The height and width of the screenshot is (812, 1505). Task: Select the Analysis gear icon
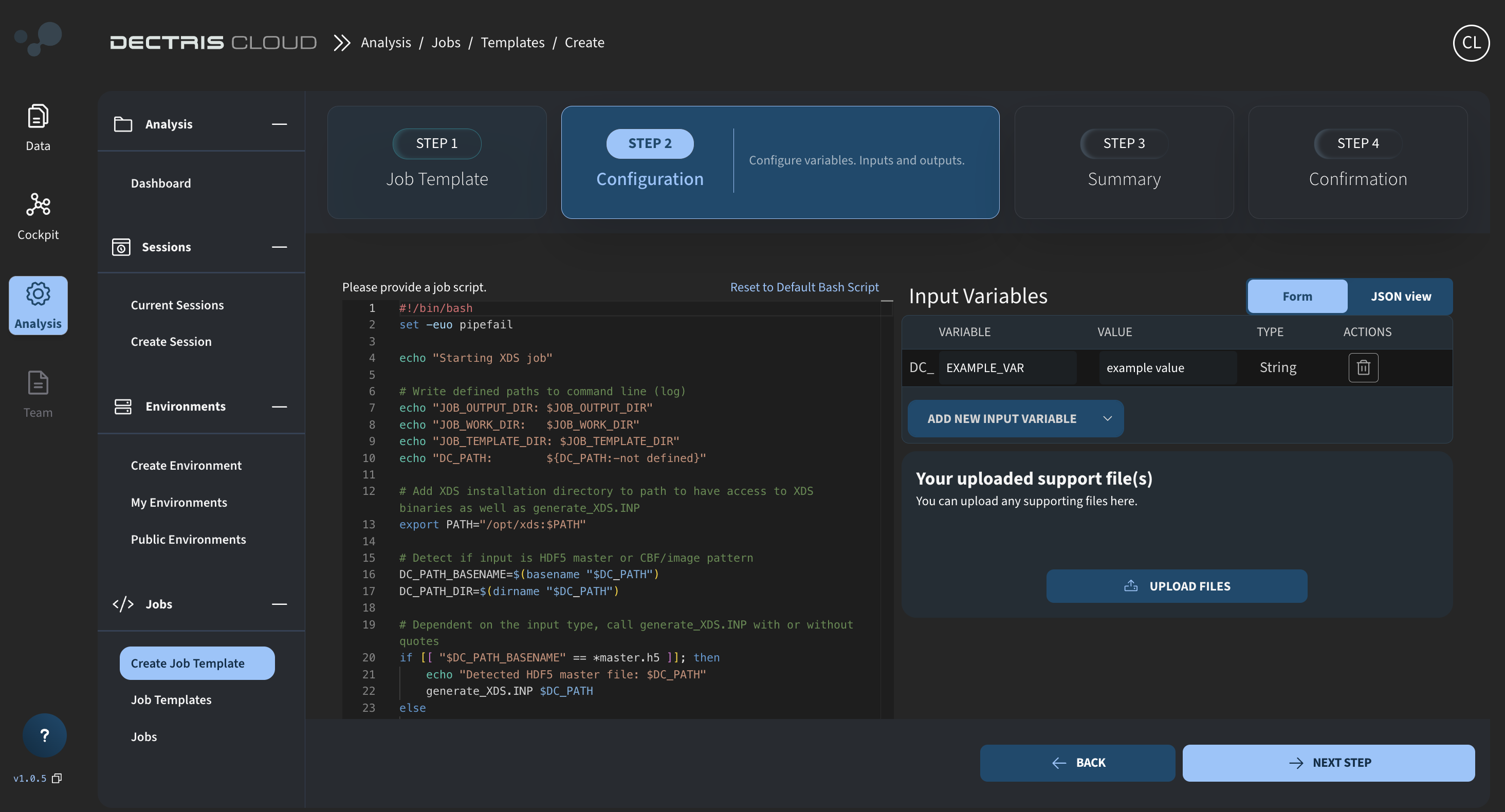click(x=38, y=294)
